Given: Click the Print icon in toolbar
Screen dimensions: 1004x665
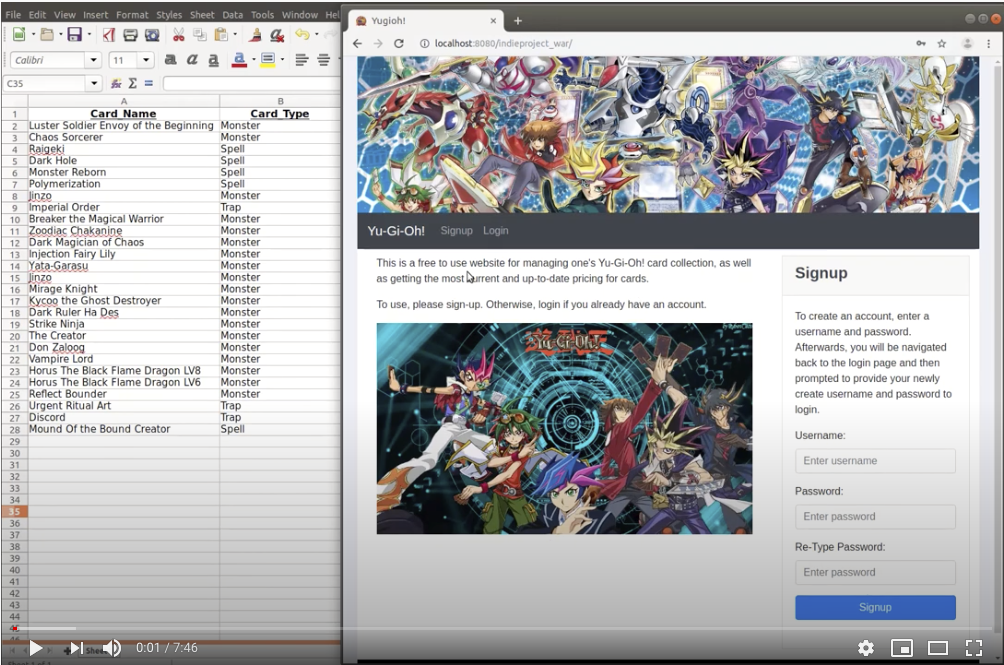Looking at the screenshot, I should [x=130, y=35].
